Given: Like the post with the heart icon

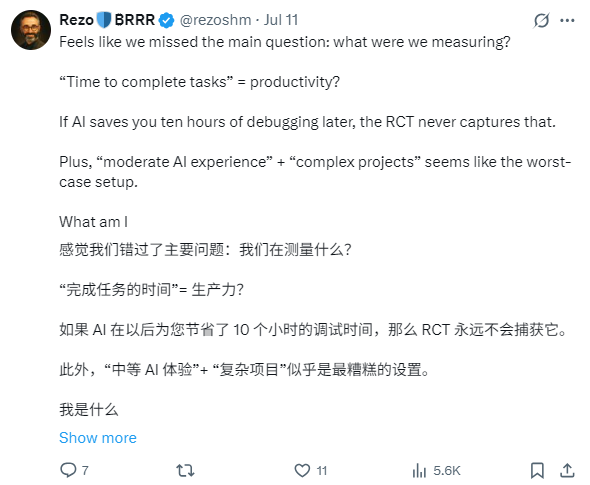Looking at the screenshot, I should 302,470.
